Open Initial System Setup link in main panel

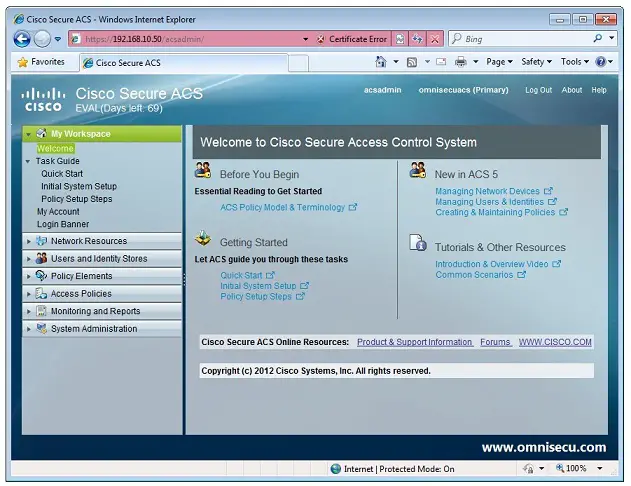pyautogui.click(x=264, y=286)
